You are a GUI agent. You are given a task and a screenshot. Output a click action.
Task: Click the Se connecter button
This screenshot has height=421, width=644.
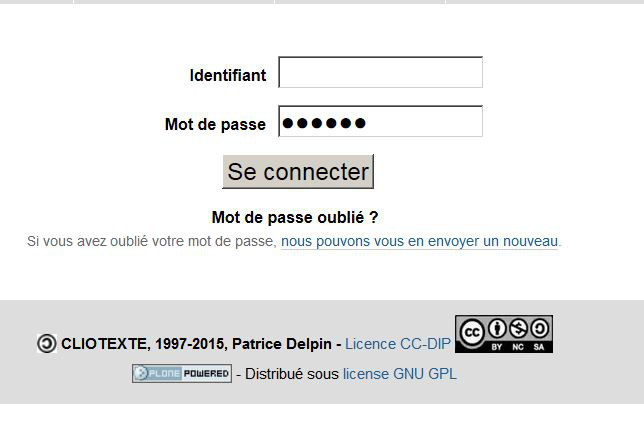[x=298, y=172]
